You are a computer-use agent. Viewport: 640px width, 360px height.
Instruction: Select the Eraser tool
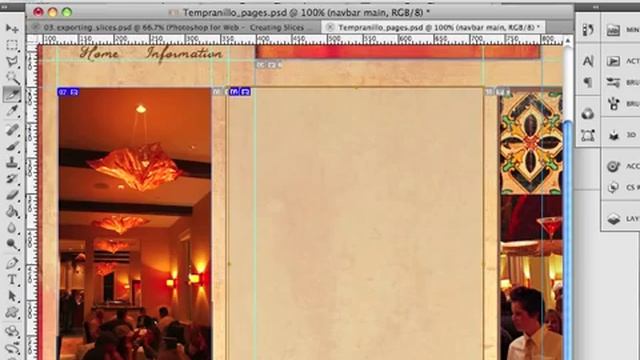(x=12, y=195)
